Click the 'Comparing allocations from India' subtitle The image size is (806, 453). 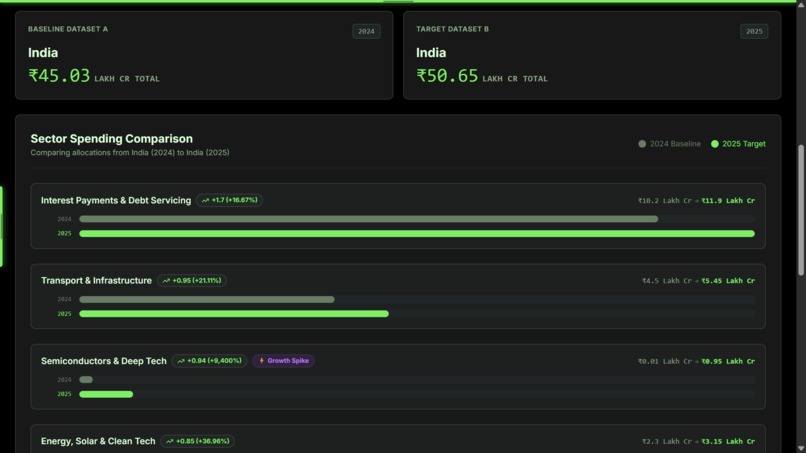coord(130,153)
